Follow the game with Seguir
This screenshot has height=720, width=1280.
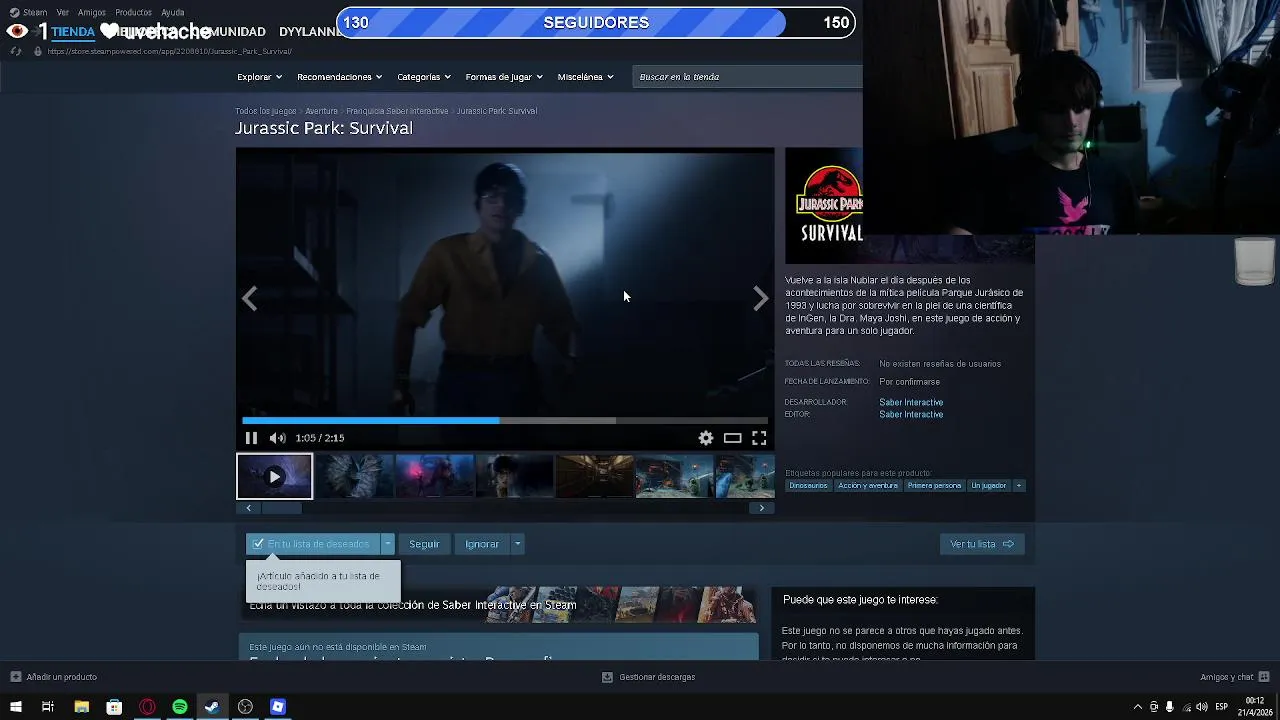(424, 544)
